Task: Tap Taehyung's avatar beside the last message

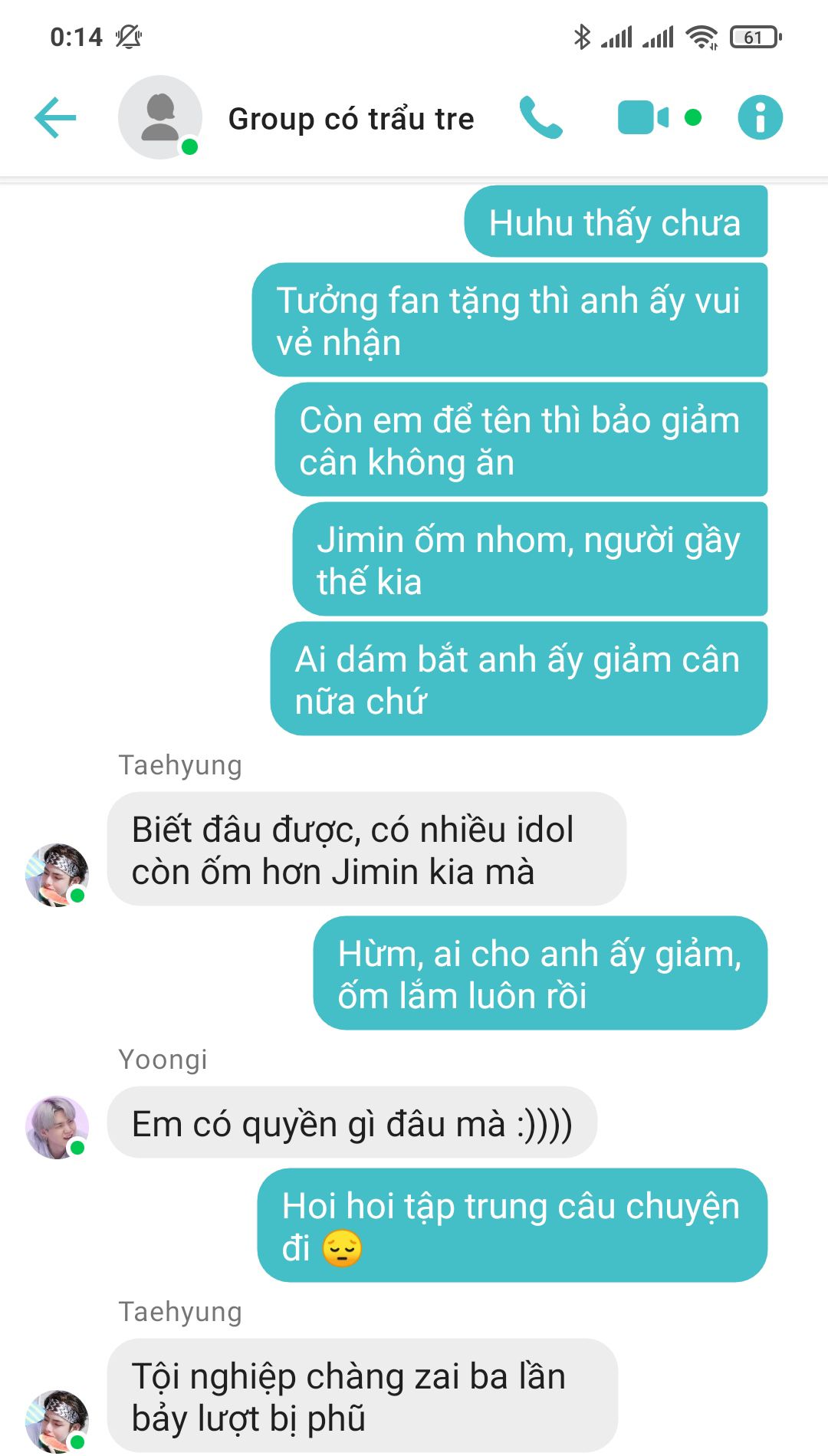Action: point(57,1421)
